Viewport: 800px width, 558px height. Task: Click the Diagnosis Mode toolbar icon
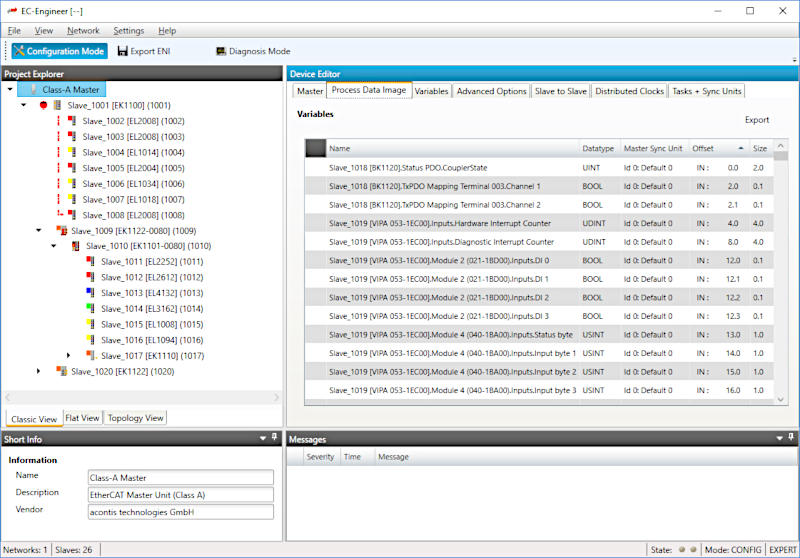click(x=220, y=51)
